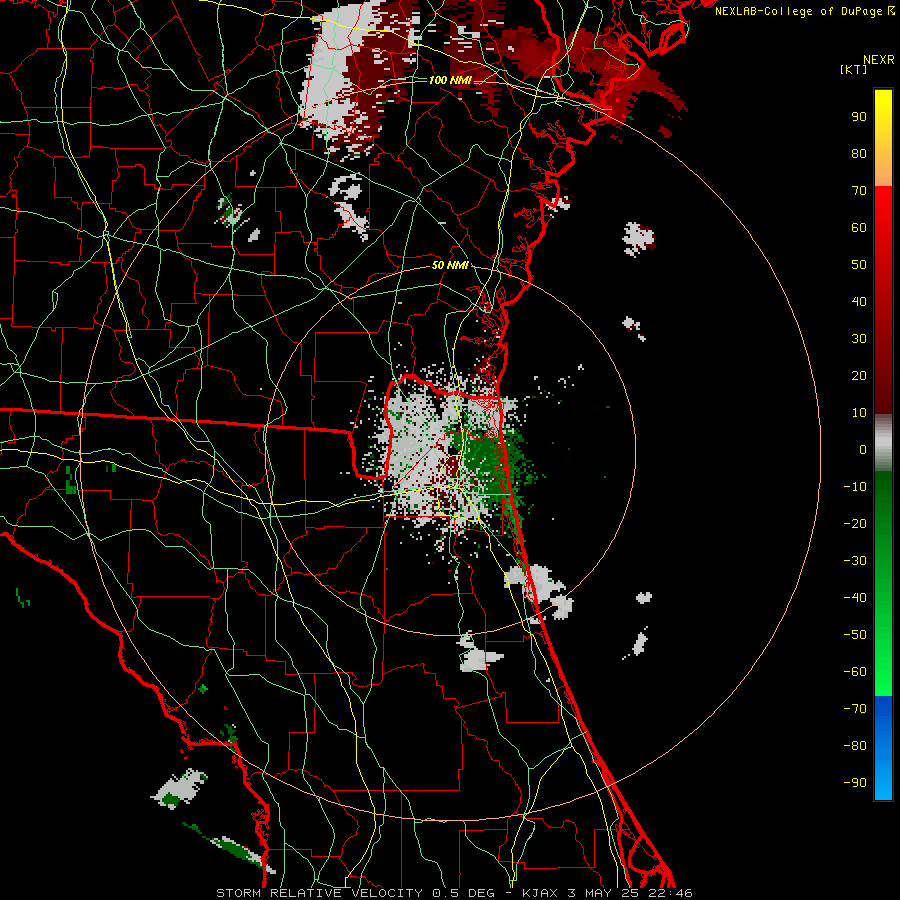Click the KT units label above the scale
Image resolution: width=900 pixels, height=900 pixels.
[x=854, y=69]
